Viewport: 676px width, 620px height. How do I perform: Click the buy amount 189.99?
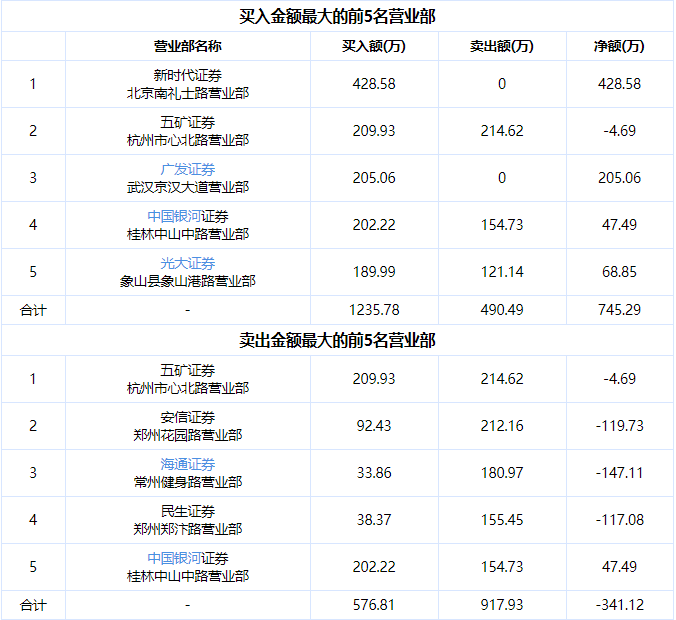click(374, 272)
